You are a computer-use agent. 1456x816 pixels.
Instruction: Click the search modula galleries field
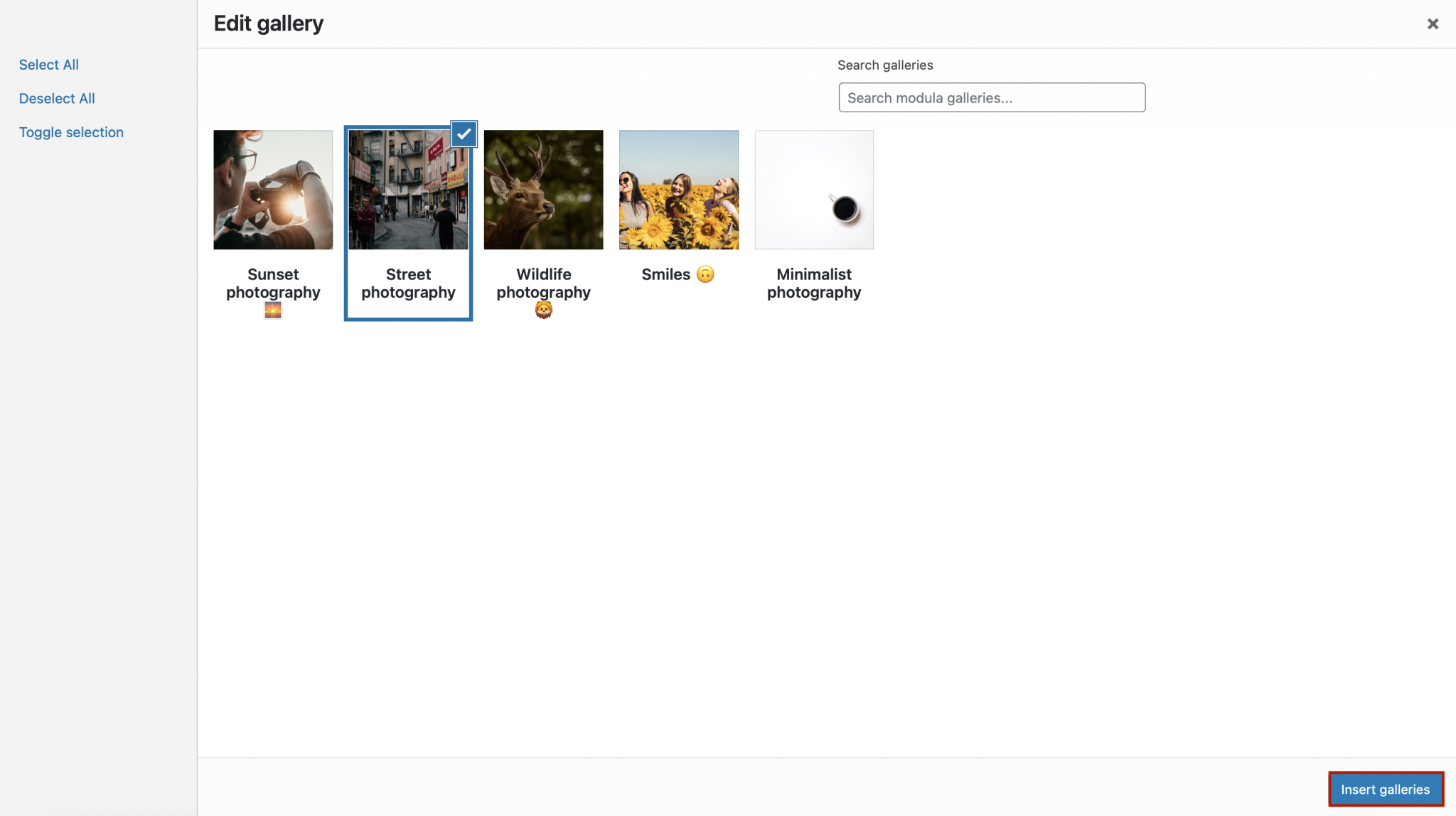point(991,97)
